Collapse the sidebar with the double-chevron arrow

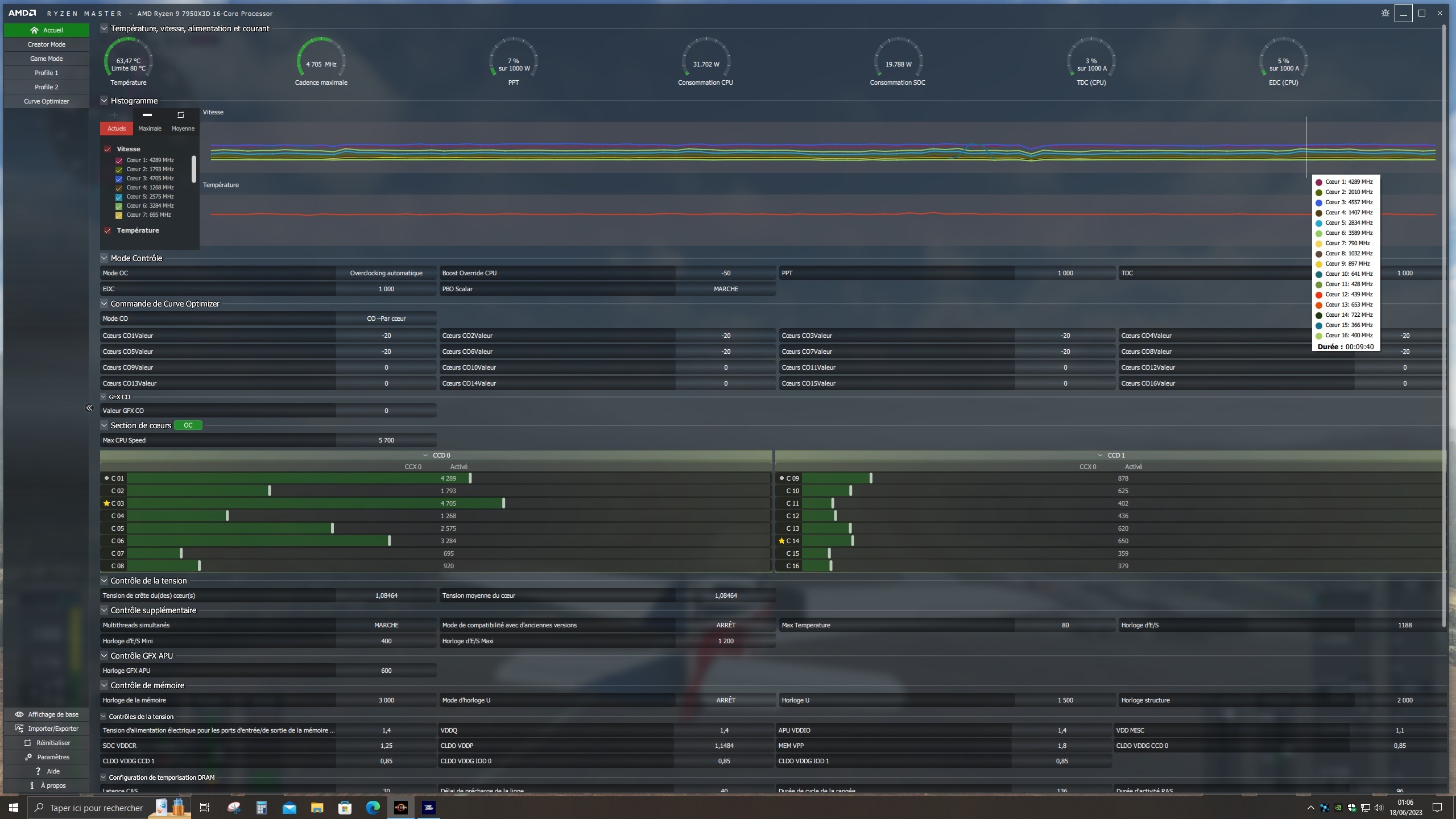(89, 408)
